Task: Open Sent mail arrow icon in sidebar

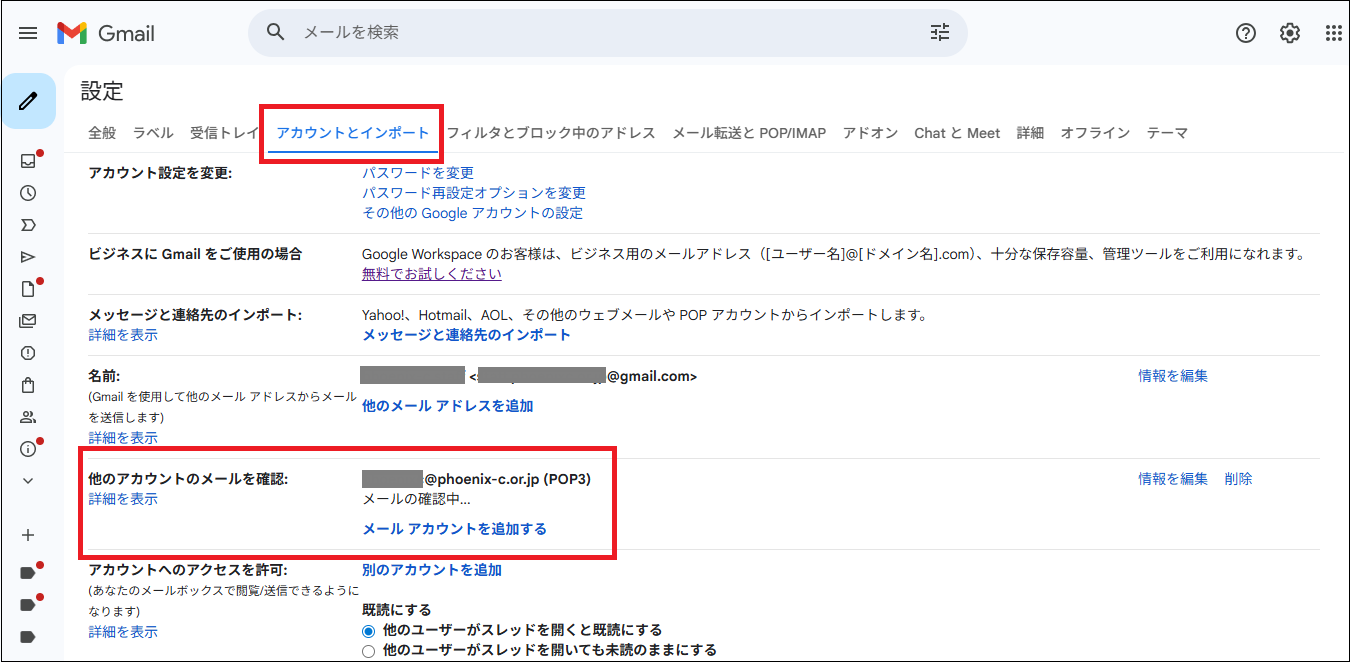Action: 28,257
